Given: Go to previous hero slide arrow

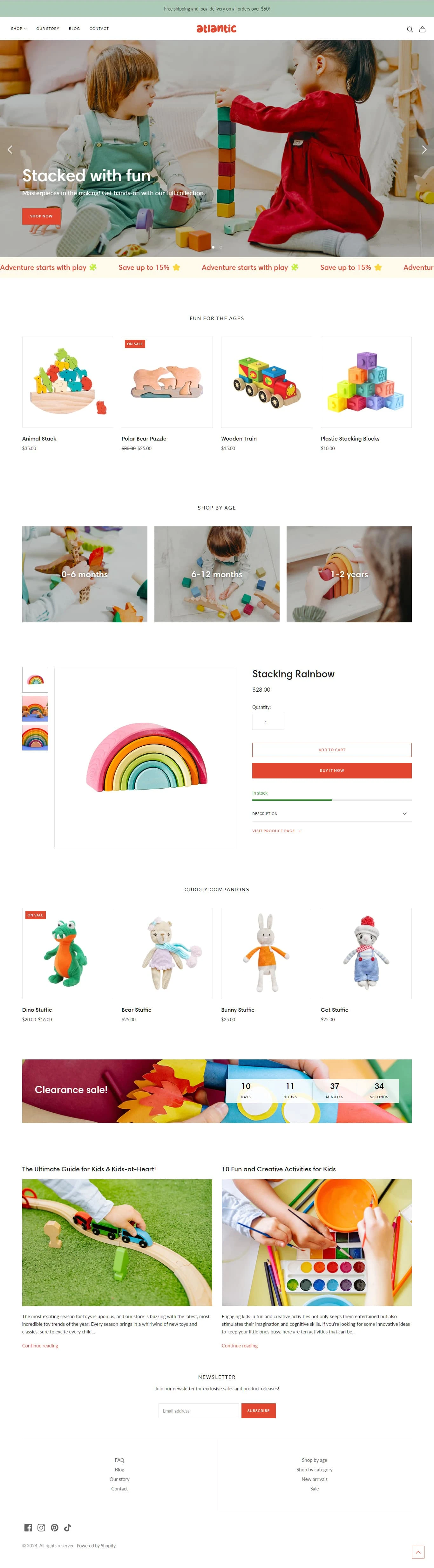Looking at the screenshot, I should (x=10, y=149).
